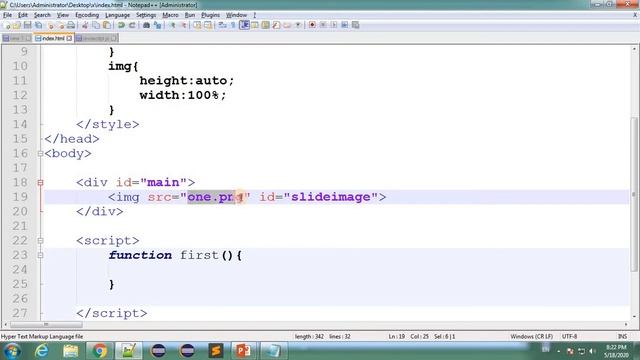The image size is (640, 360).
Task: Open Find with the binoculars icon
Action: [147, 25]
